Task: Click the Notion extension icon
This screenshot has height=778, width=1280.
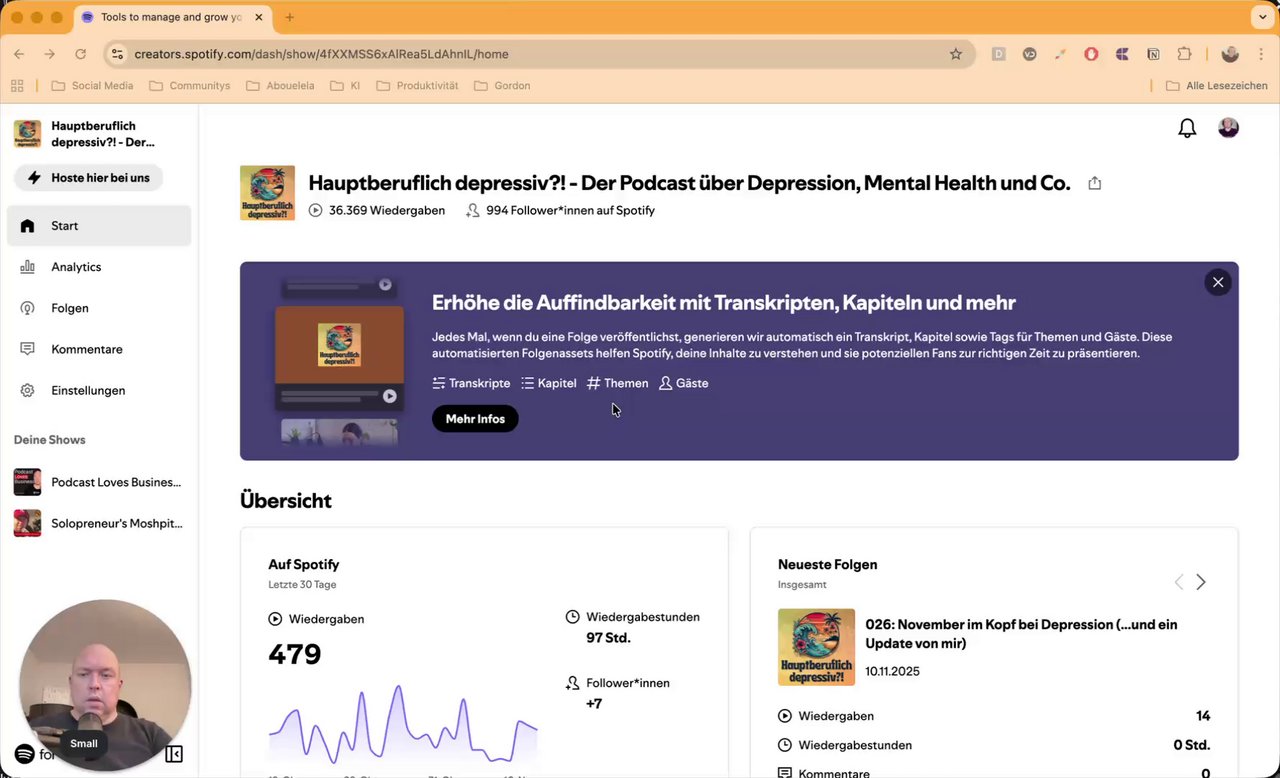Action: point(1153,54)
